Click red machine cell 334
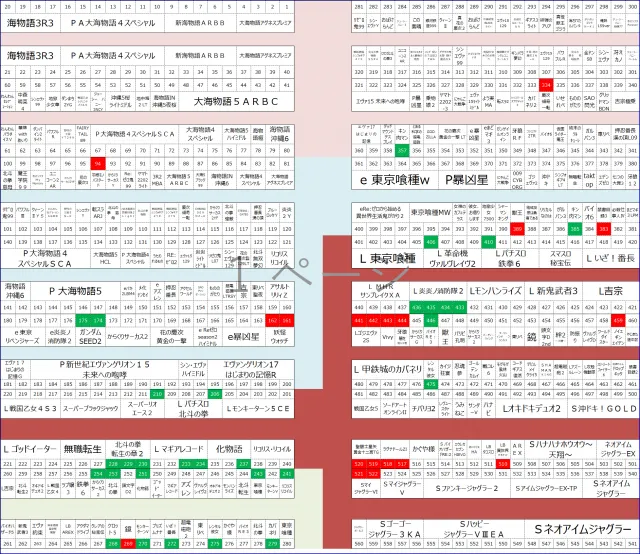 pyautogui.click(x=546, y=85)
